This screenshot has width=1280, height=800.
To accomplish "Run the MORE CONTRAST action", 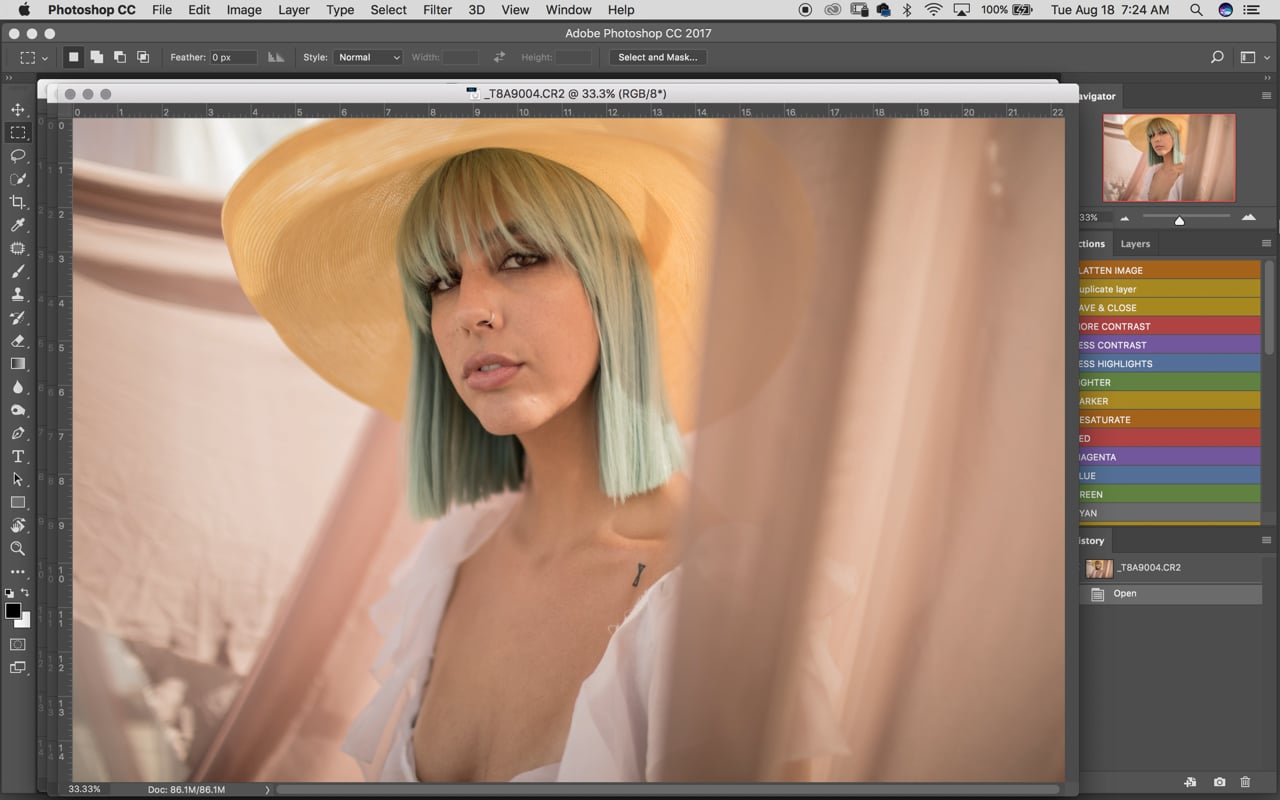I will pyautogui.click(x=1169, y=326).
